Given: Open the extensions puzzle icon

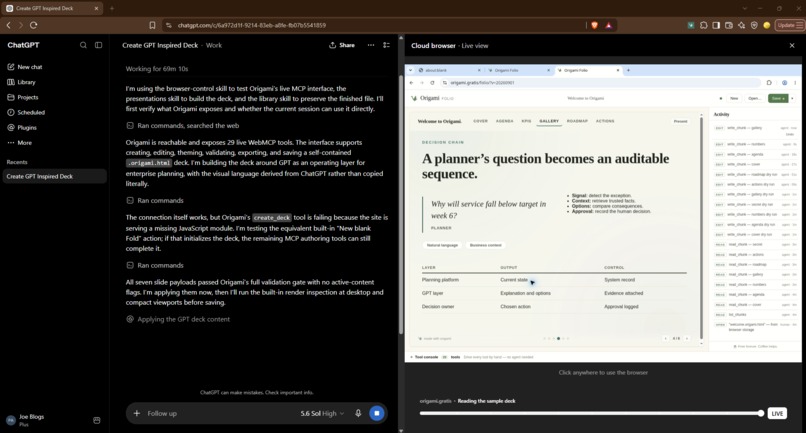Looking at the screenshot, I should point(704,25).
